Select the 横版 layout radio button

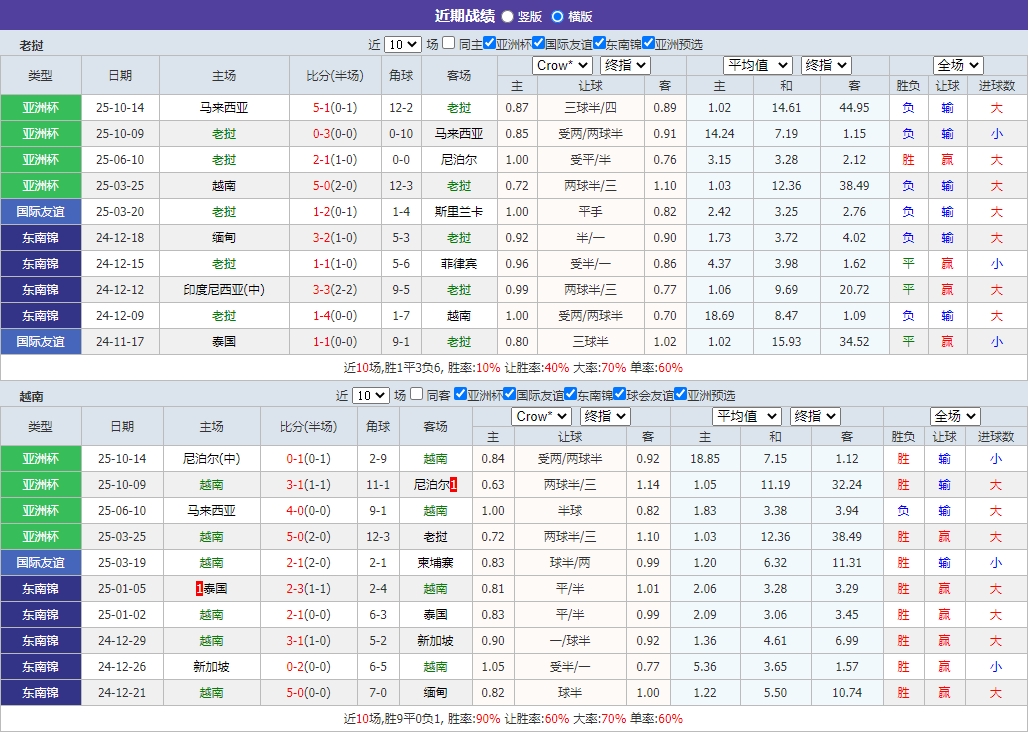pyautogui.click(x=557, y=17)
